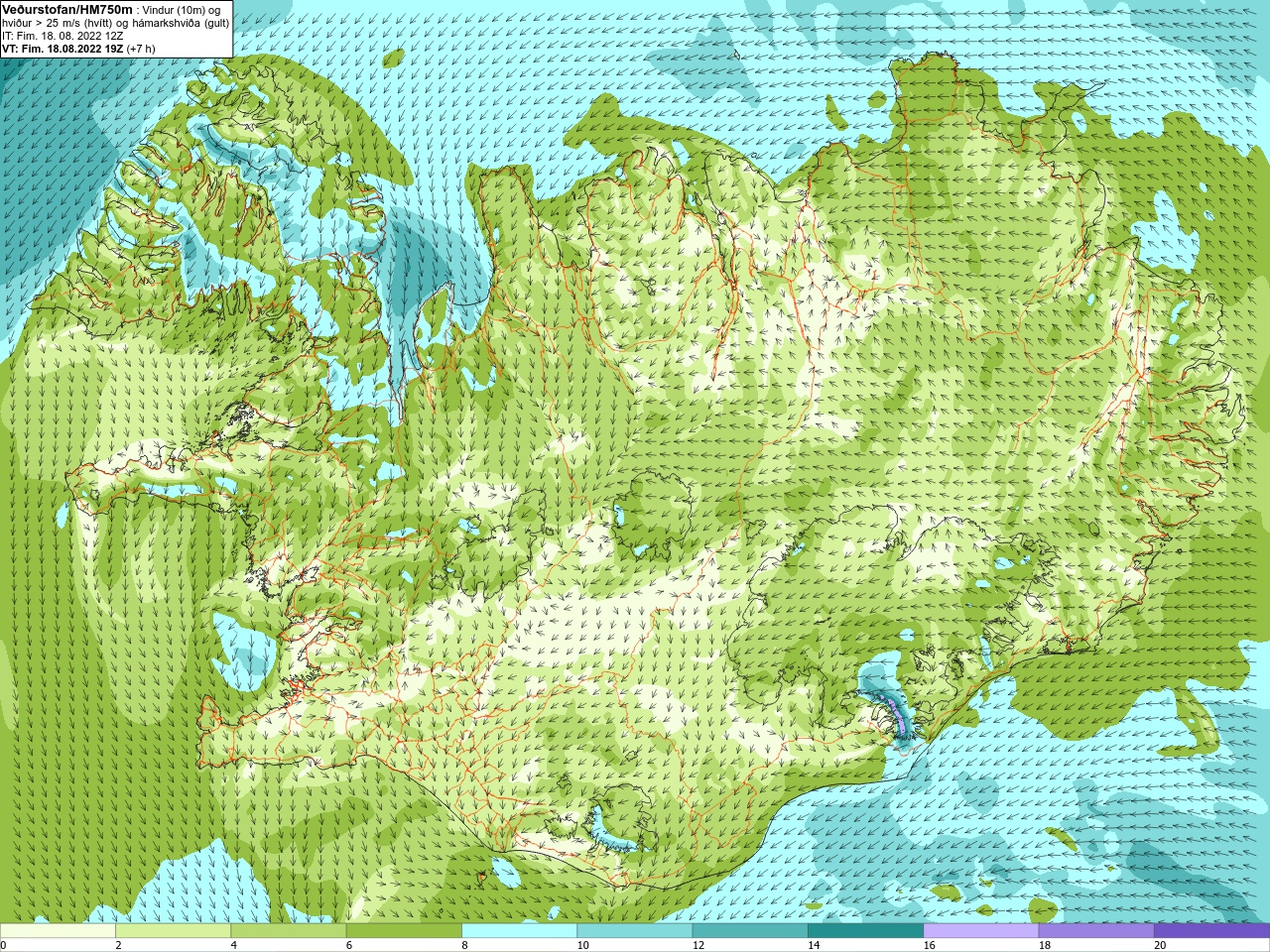
Task: Click the 2–4 m/s light green legend swatch
Action: point(173,930)
